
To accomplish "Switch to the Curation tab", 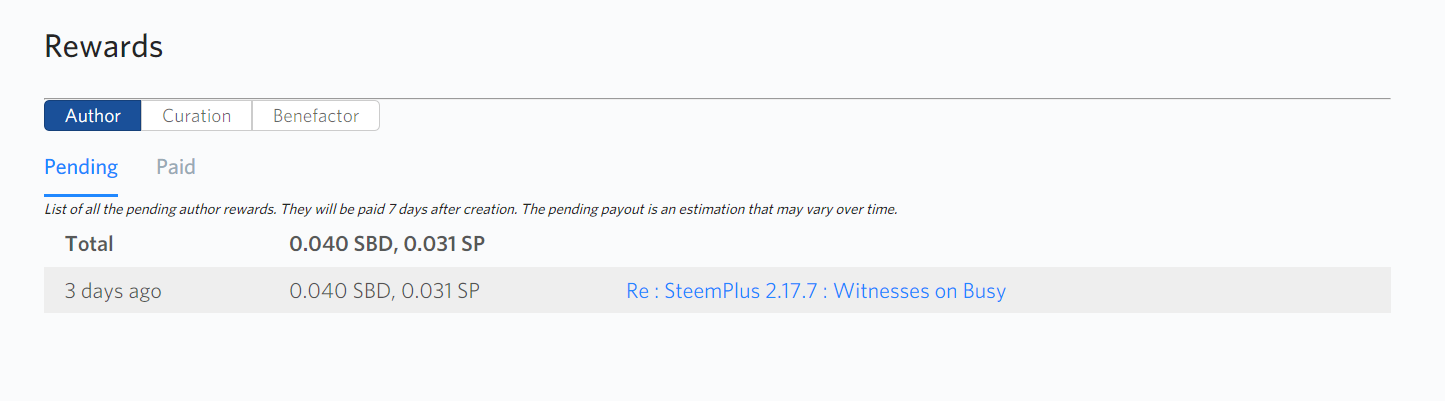I will tap(196, 116).
